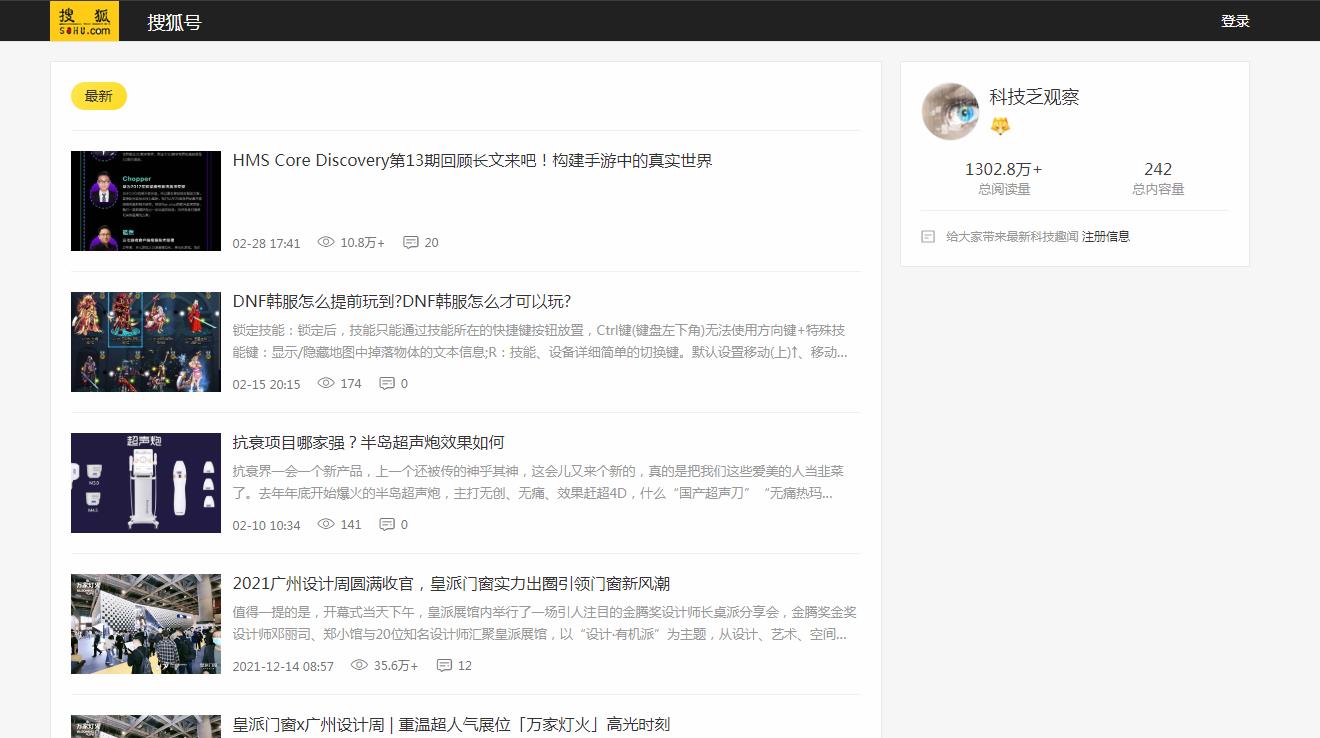Image resolution: width=1320 pixels, height=738 pixels.
Task: Click the 登录 login link
Action: pos(1235,21)
